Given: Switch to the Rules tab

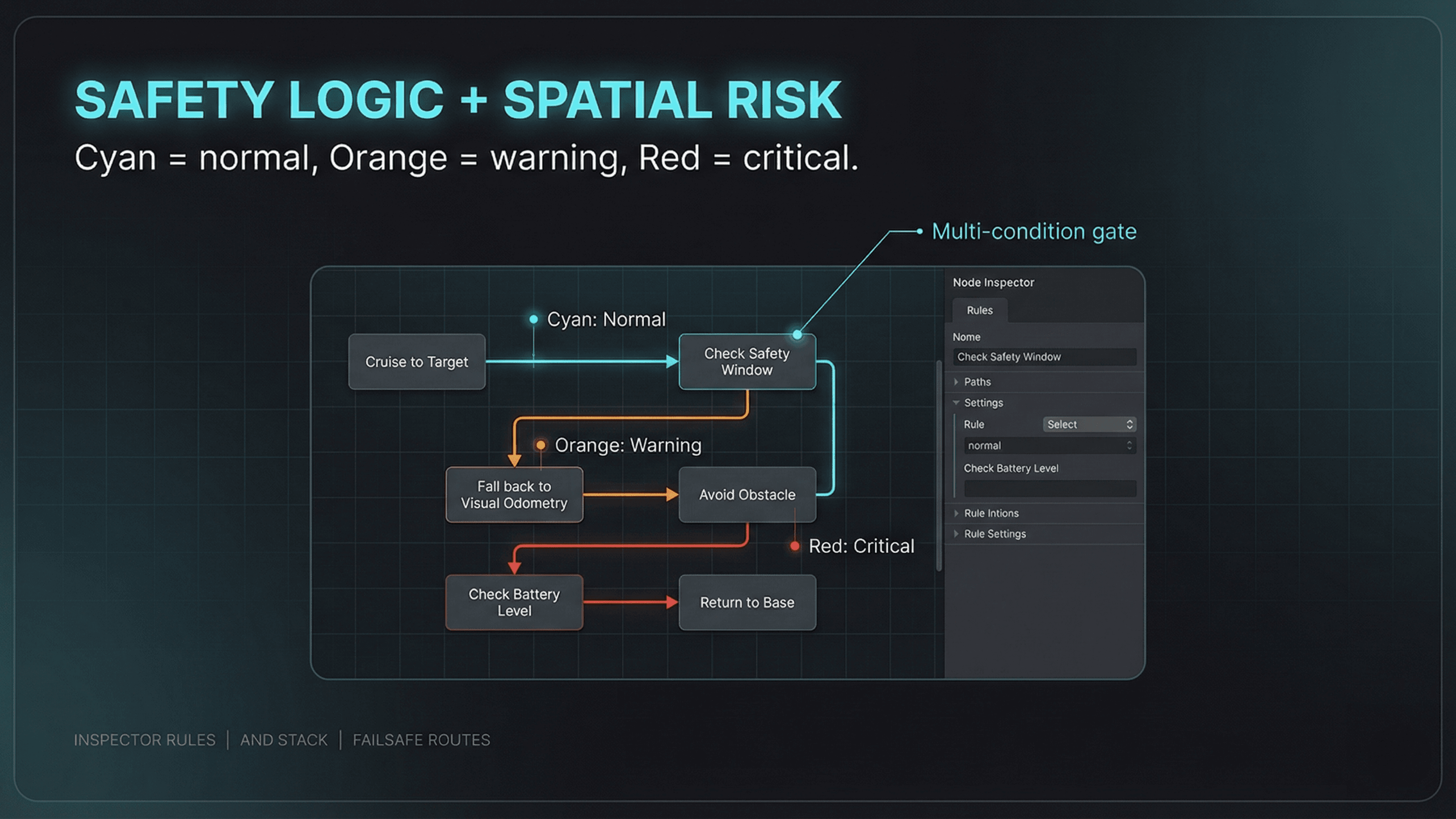Looking at the screenshot, I should [x=979, y=310].
